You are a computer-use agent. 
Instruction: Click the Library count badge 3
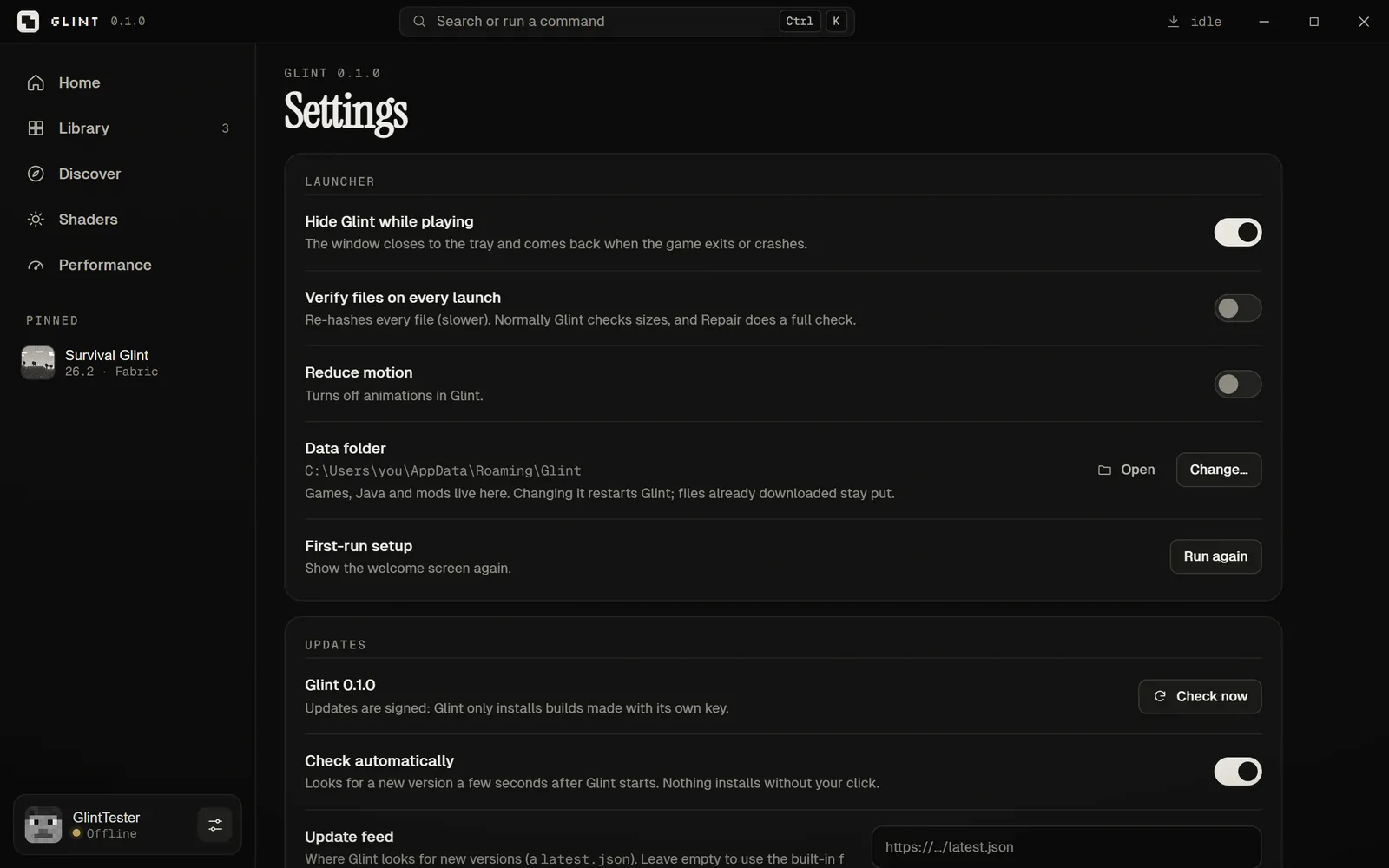pyautogui.click(x=225, y=128)
